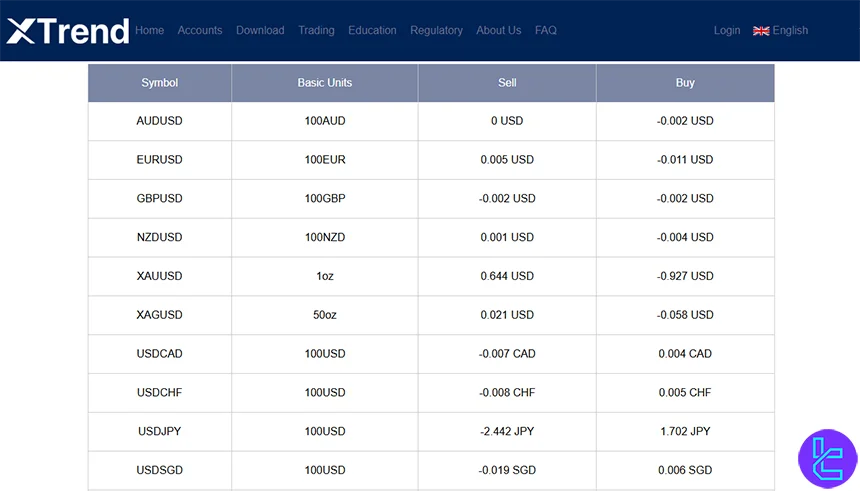Click the Sell column header
The height and width of the screenshot is (491, 860).
pos(507,83)
